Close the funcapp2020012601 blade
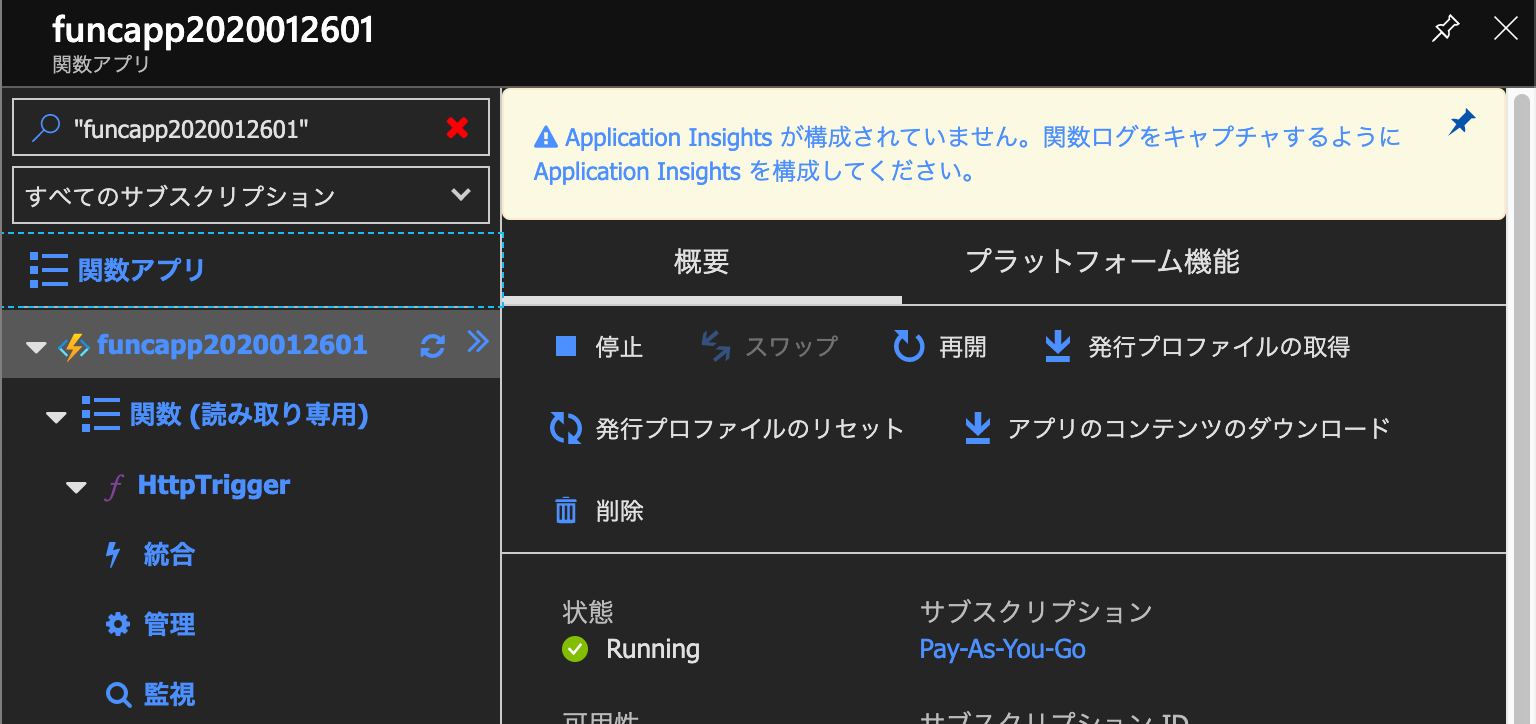This screenshot has height=724, width=1536. (1505, 29)
